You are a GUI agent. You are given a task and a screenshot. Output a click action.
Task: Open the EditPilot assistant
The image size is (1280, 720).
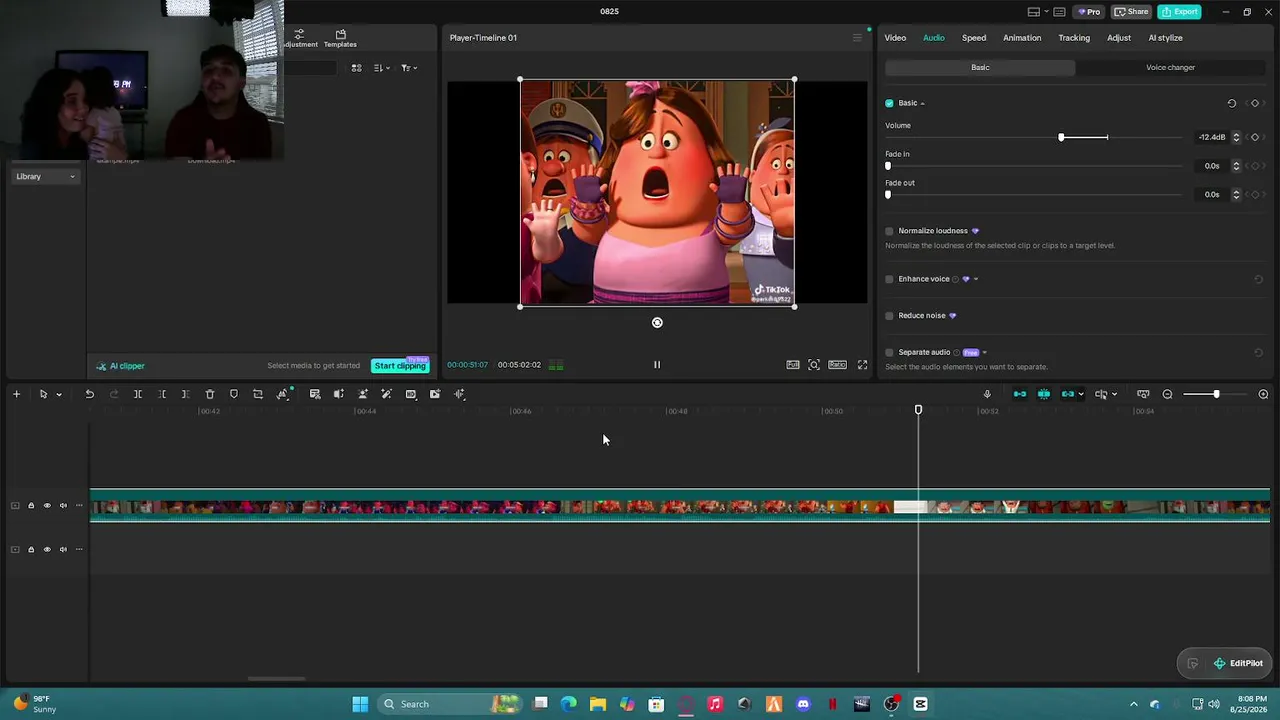[1238, 663]
